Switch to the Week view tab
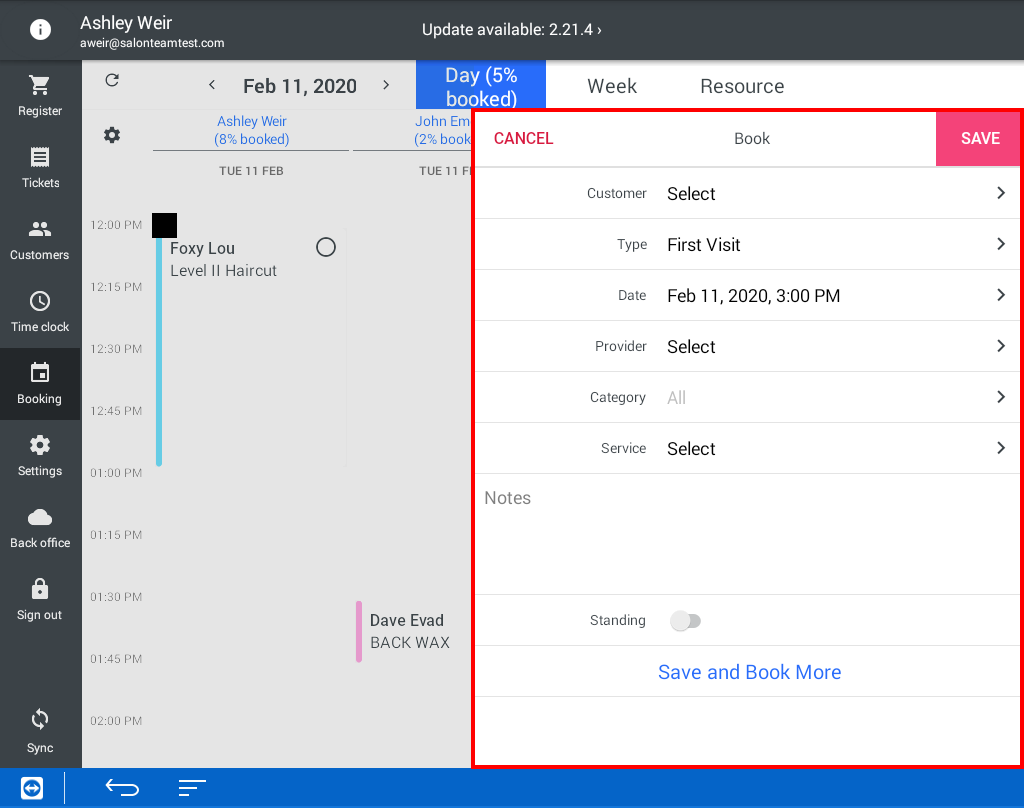This screenshot has height=808, width=1024. (612, 87)
